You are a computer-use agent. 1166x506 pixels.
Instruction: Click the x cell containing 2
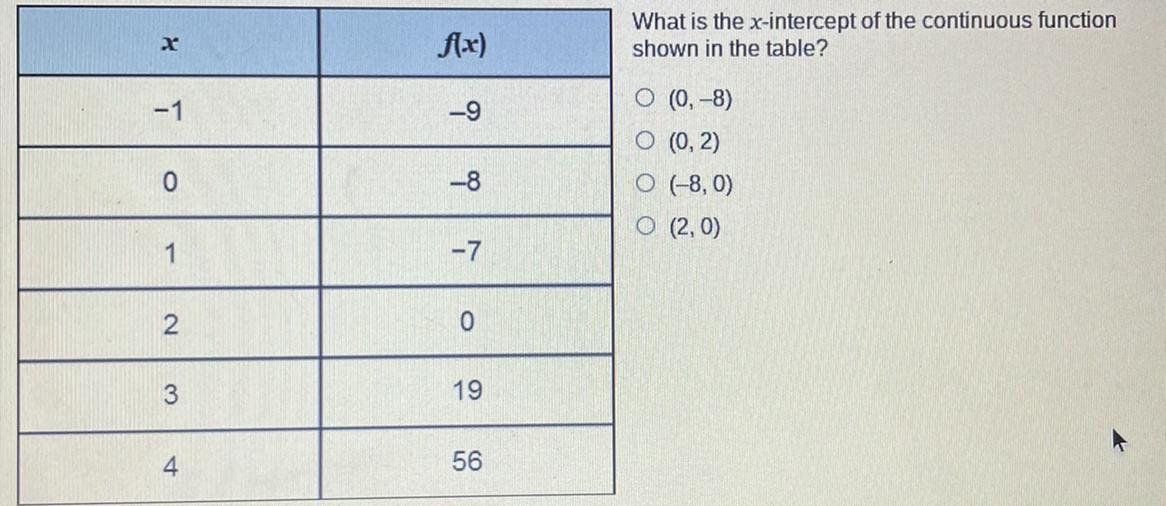click(169, 324)
